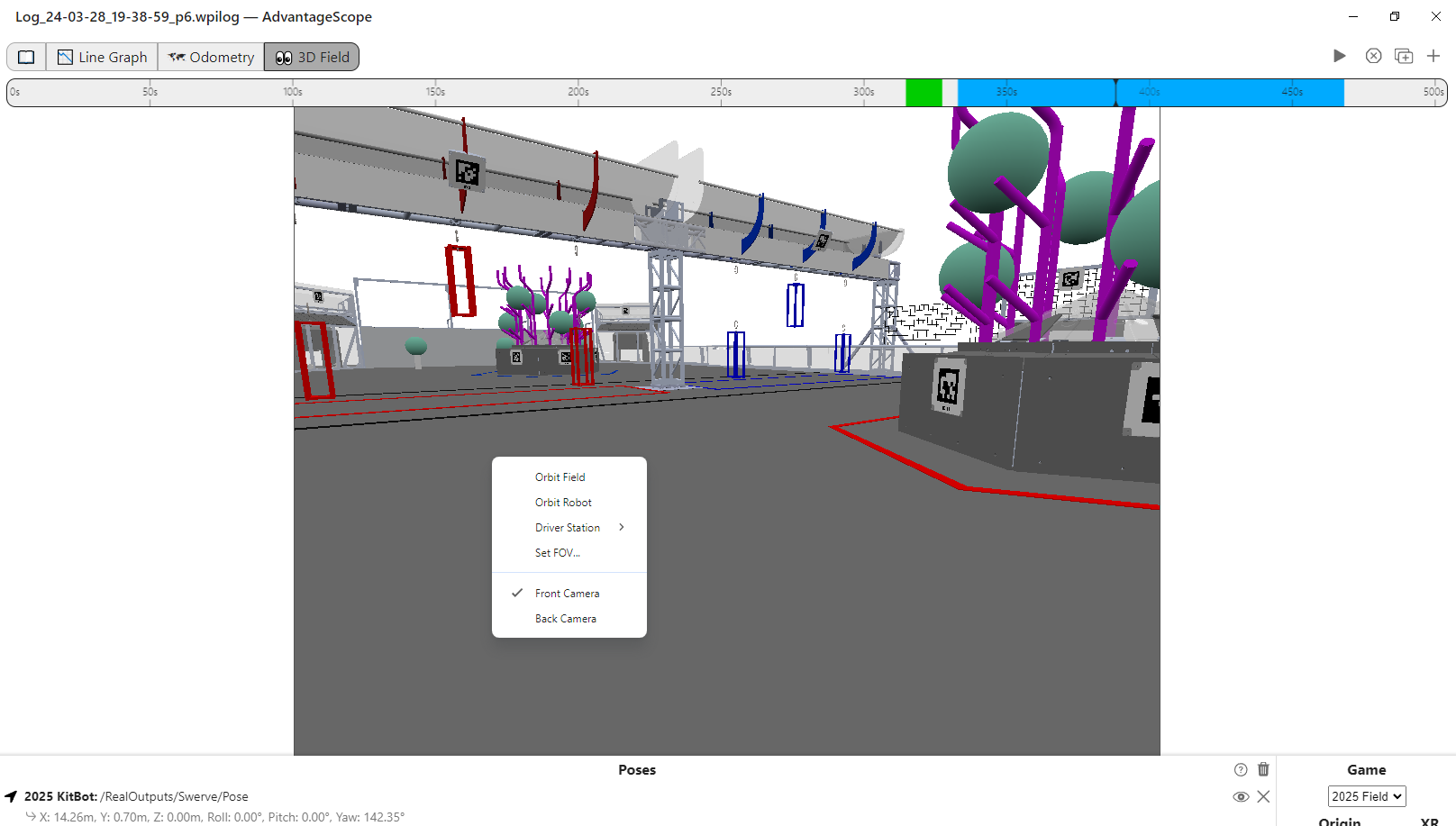The height and width of the screenshot is (826, 1456).
Task: Click the Poses help question mark icon
Action: 1241,769
